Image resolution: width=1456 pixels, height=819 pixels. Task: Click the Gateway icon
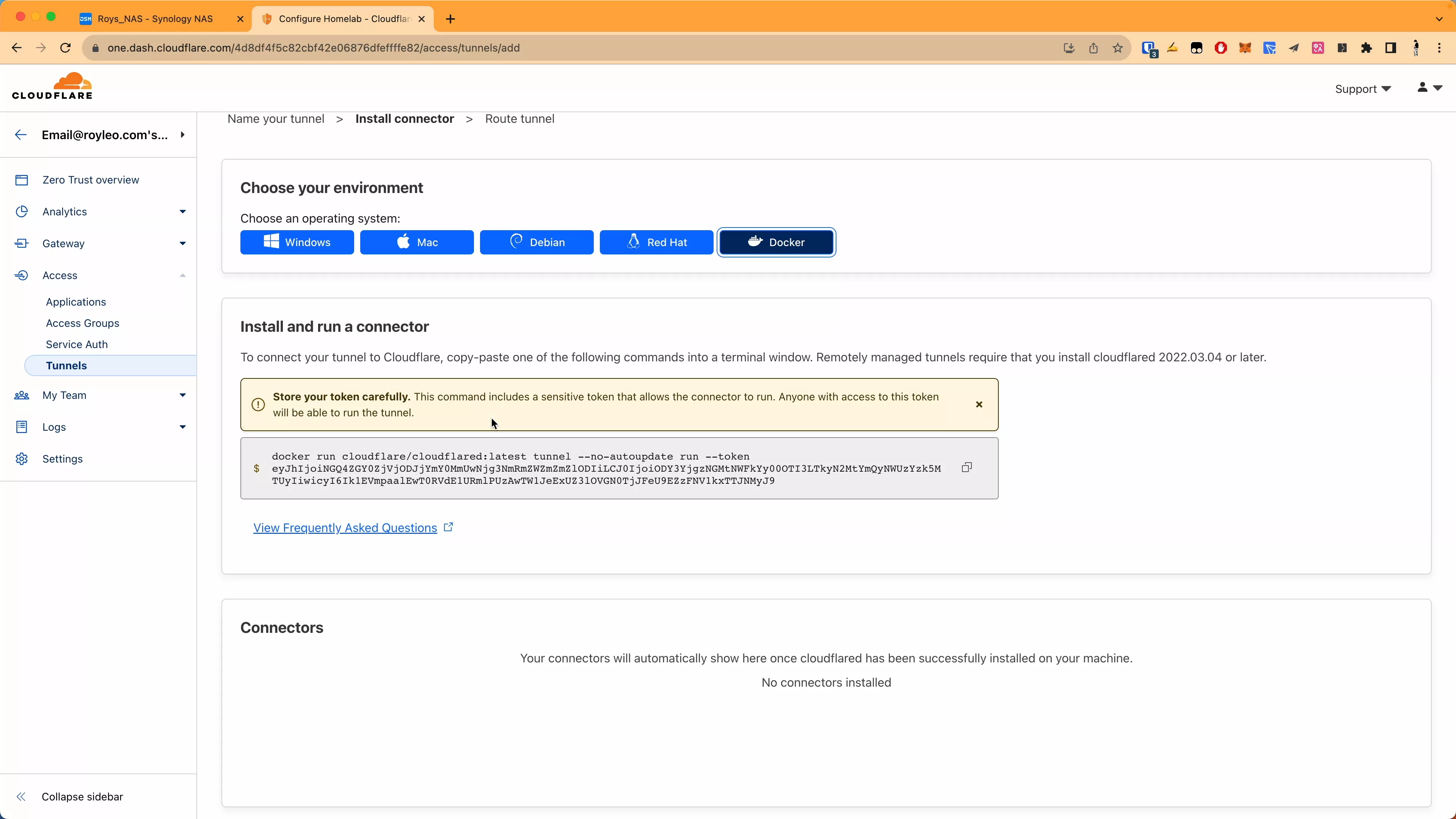pyautogui.click(x=22, y=243)
